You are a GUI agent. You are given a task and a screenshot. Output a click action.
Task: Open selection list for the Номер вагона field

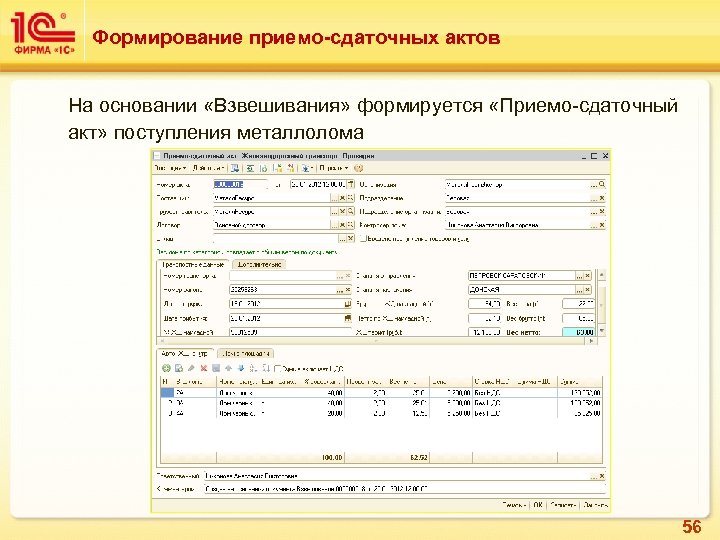(340, 290)
